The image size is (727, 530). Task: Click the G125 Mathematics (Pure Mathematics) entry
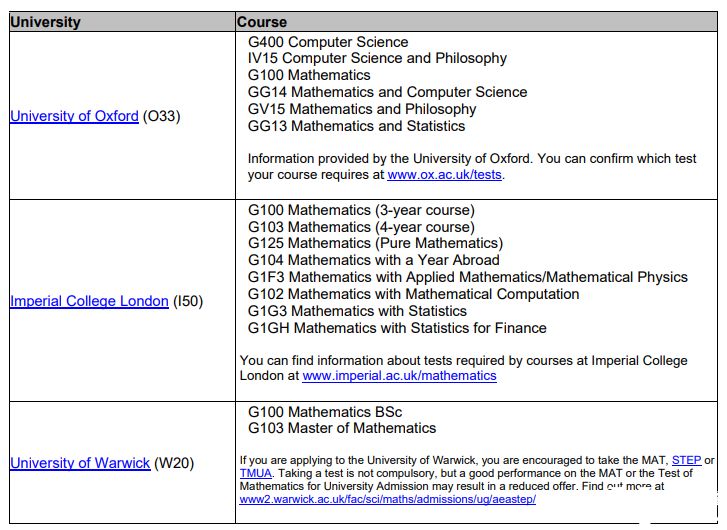click(375, 243)
